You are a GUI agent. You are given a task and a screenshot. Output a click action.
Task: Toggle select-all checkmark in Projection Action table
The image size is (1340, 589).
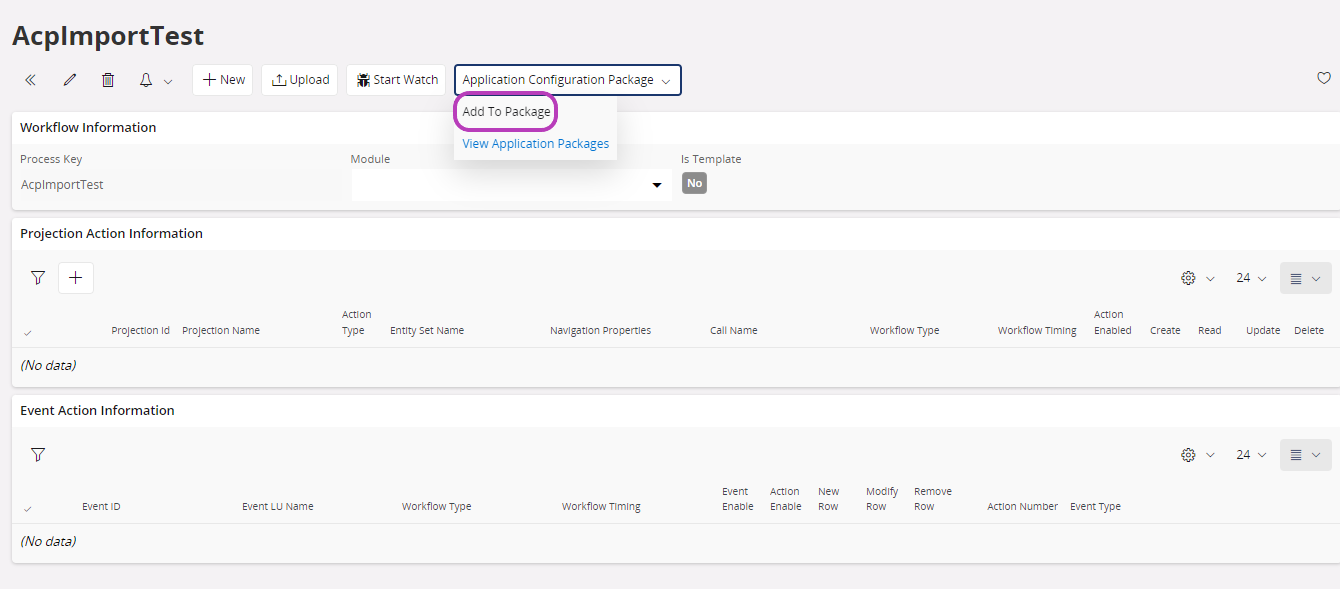(27, 332)
